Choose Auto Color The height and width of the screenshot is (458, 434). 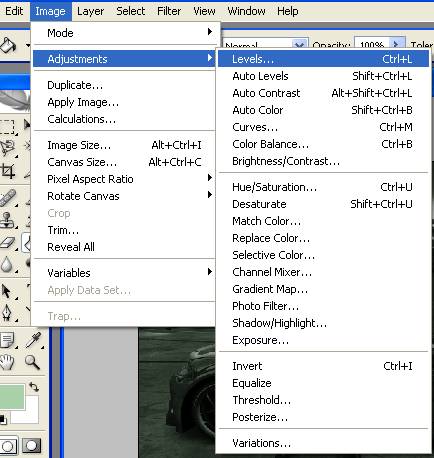323,110
